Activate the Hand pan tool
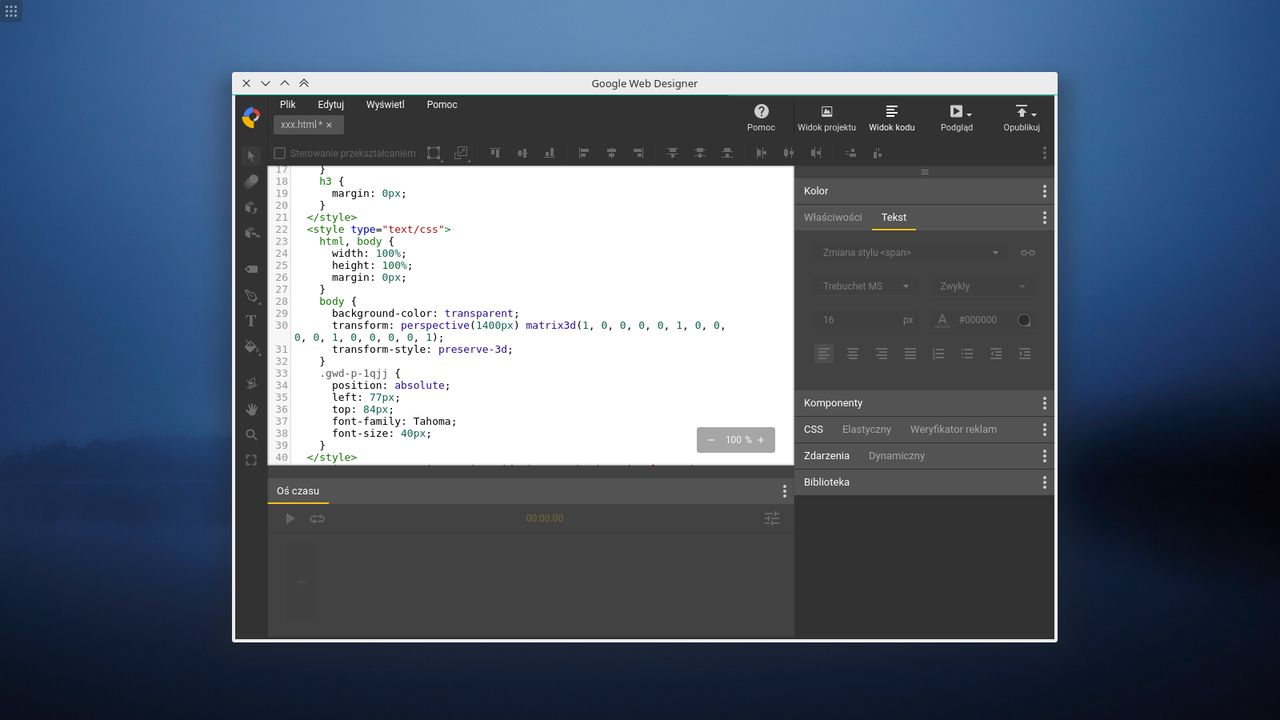The width and height of the screenshot is (1280, 720). click(251, 409)
